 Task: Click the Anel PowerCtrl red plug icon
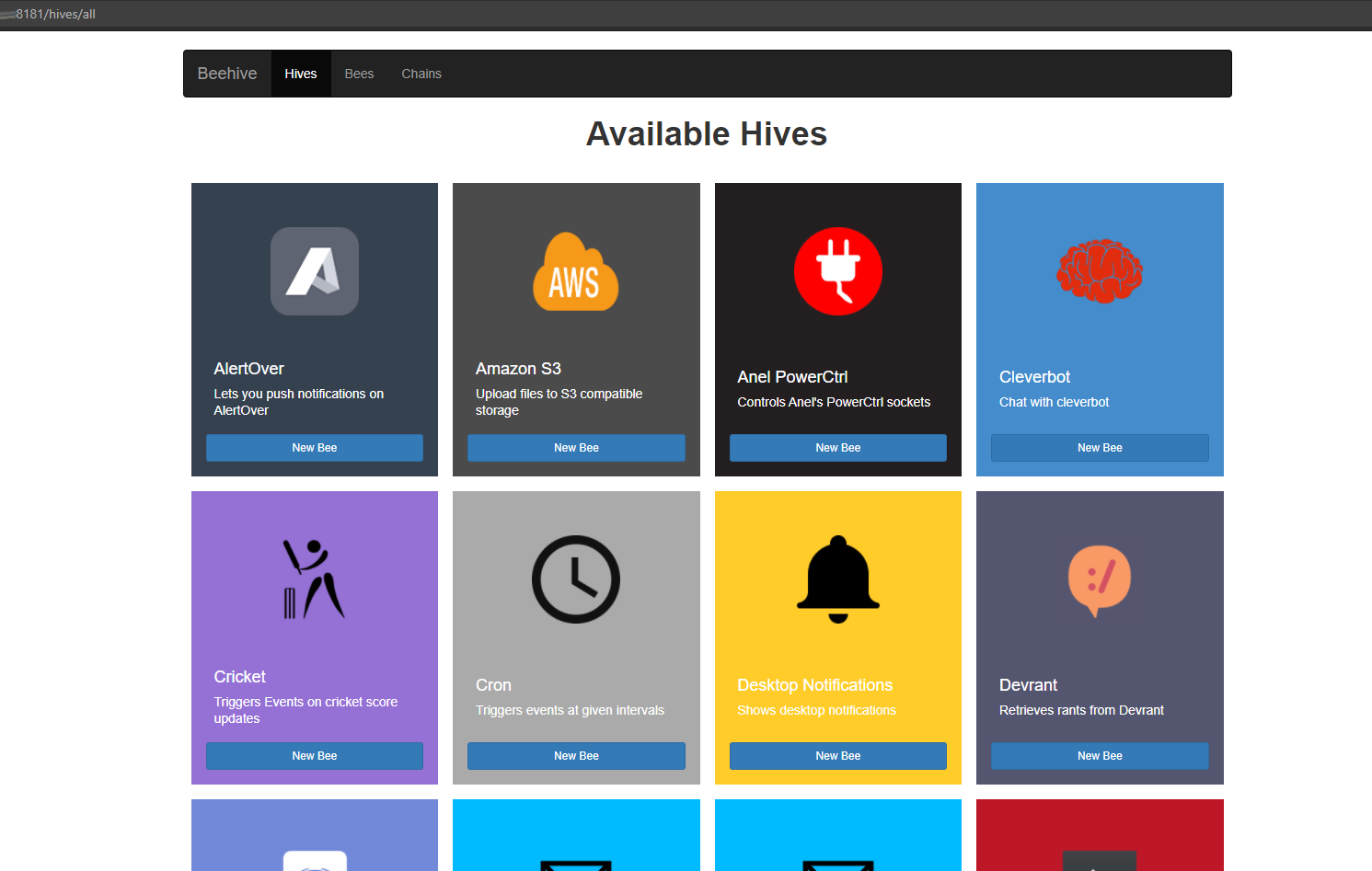(838, 271)
